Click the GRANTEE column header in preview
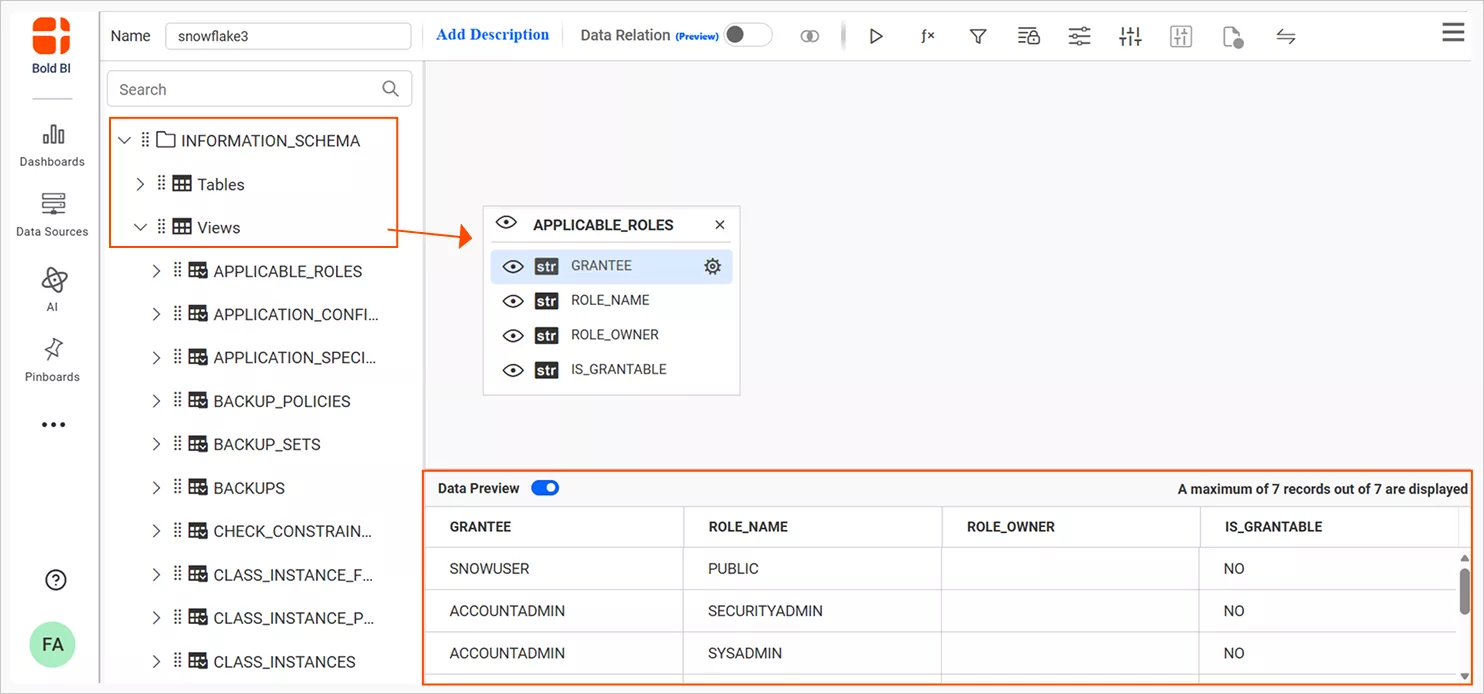This screenshot has height=694, width=1484. coord(554,527)
